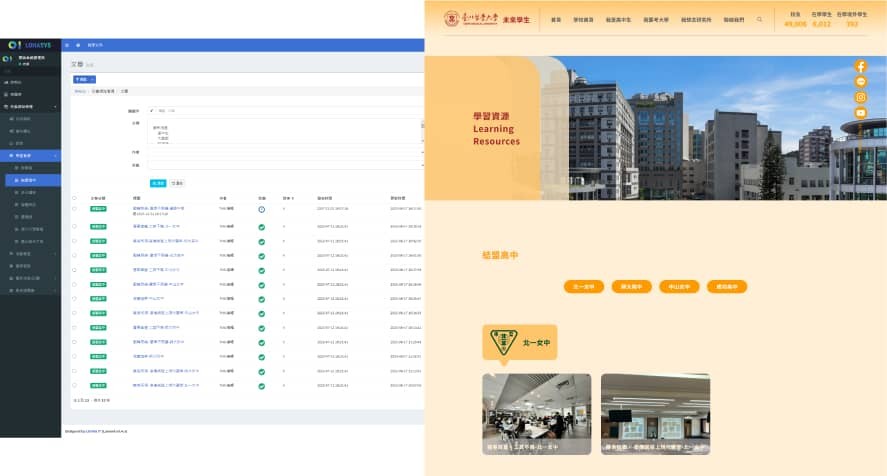Open the Instagram social icon on the university site
Screen dimensions: 887x476
point(860,97)
